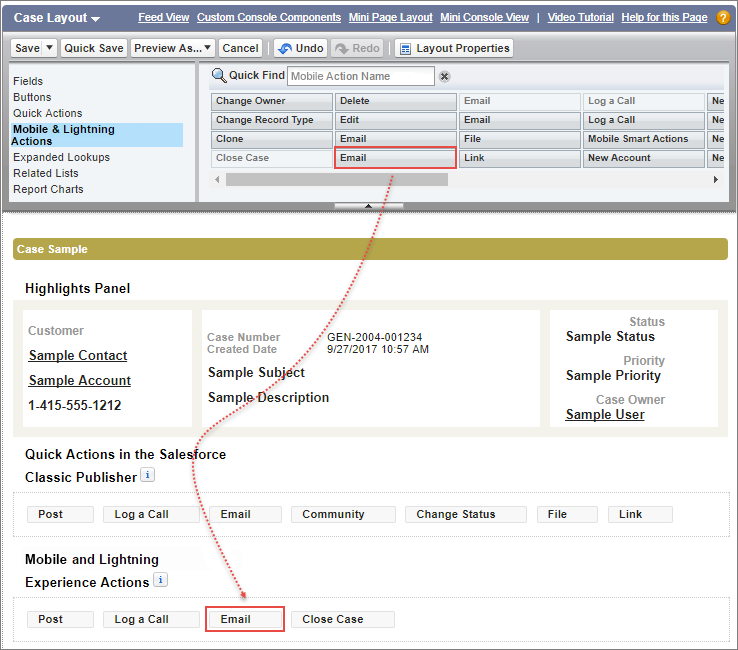Select Mobile & Lightning Actions category
This screenshot has width=738, height=650.
(x=97, y=135)
